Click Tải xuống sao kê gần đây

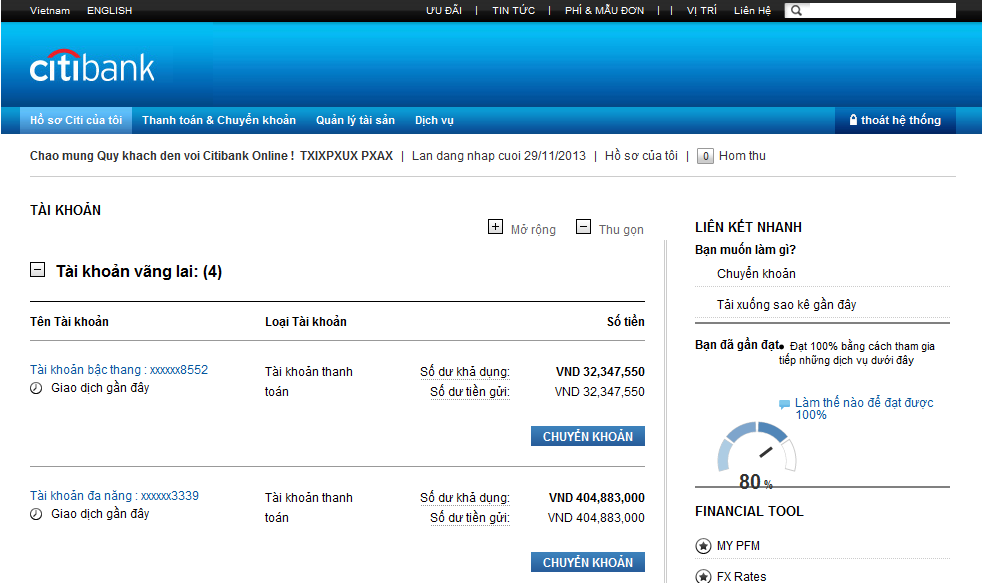point(787,304)
